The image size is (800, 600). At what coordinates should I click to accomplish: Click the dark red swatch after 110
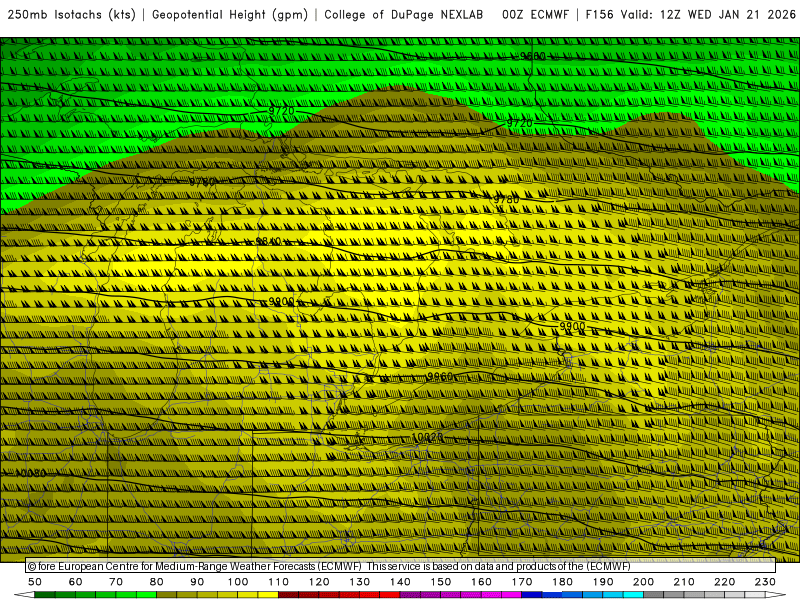pyautogui.click(x=288, y=595)
